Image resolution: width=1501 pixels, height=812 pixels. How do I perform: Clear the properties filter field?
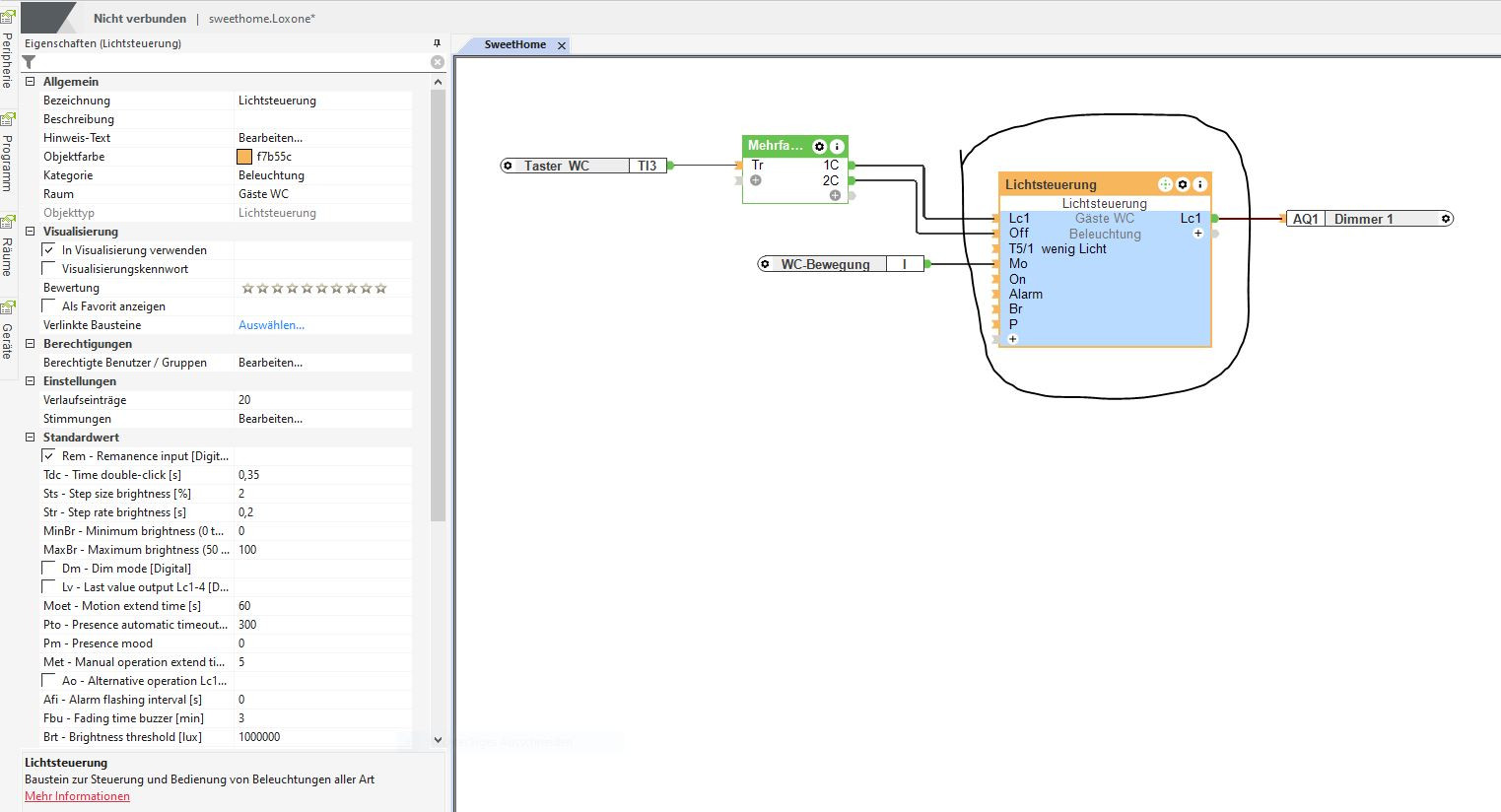(438, 62)
